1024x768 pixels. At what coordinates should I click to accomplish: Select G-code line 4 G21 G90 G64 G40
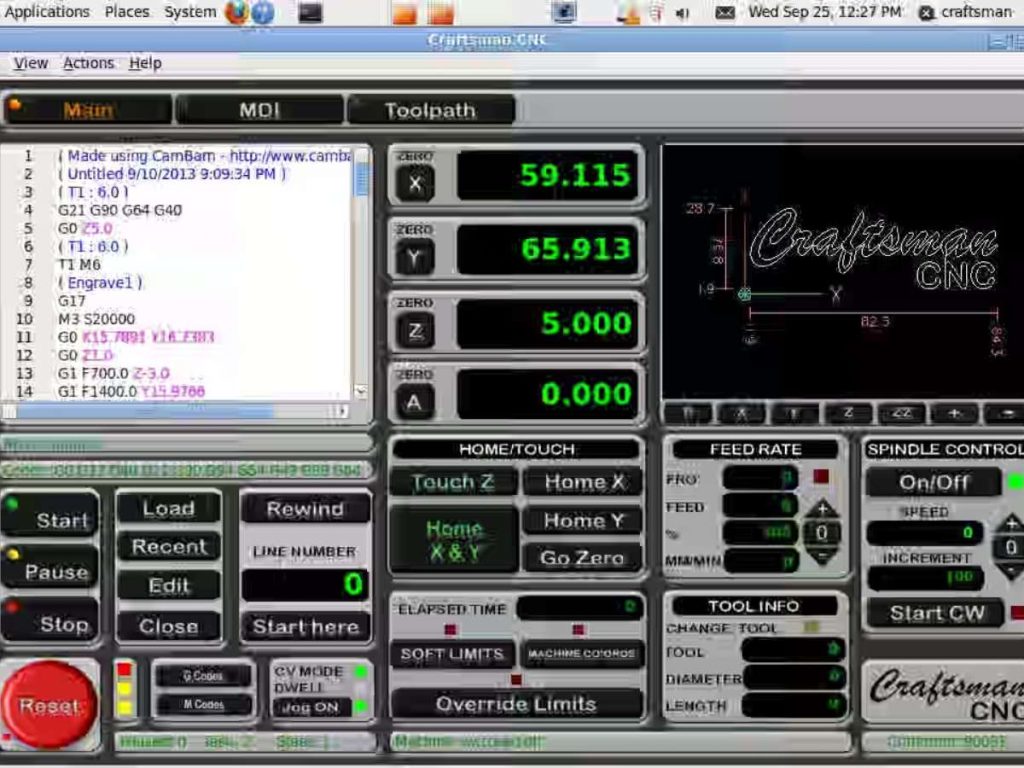click(x=120, y=210)
